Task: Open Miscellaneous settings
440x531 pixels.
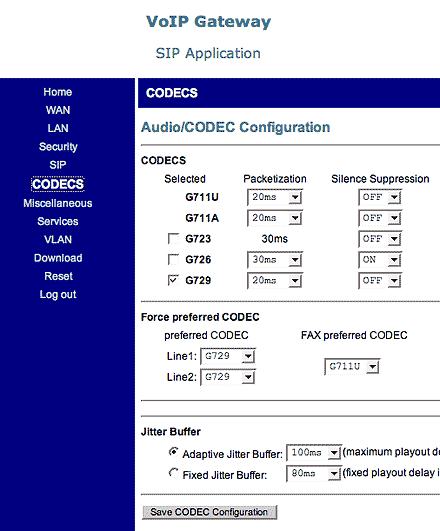Action: point(58,203)
